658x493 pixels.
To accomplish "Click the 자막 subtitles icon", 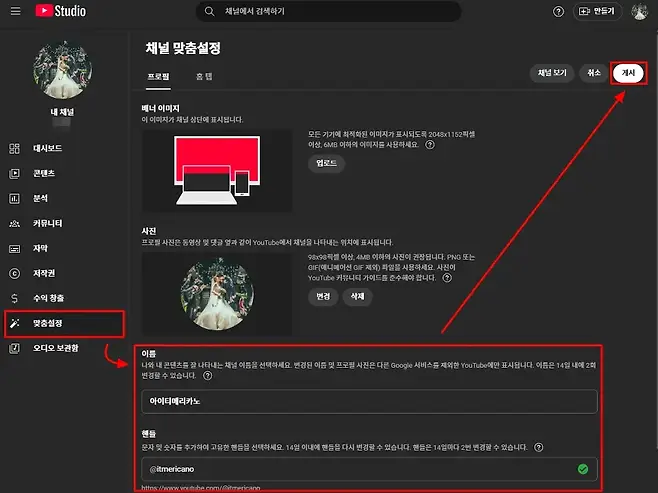I will click(14, 248).
